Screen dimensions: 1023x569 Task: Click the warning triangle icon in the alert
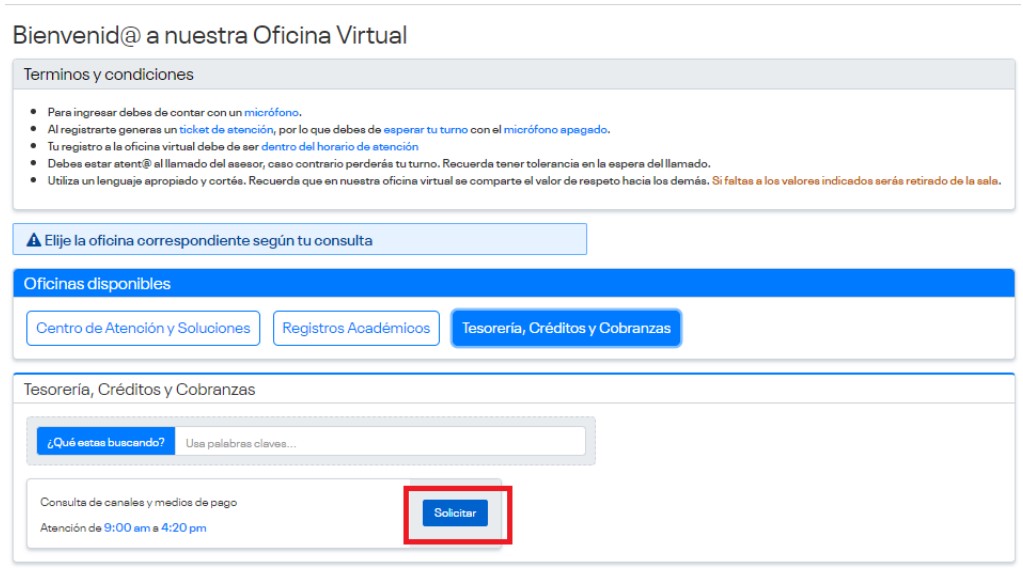[x=34, y=241]
